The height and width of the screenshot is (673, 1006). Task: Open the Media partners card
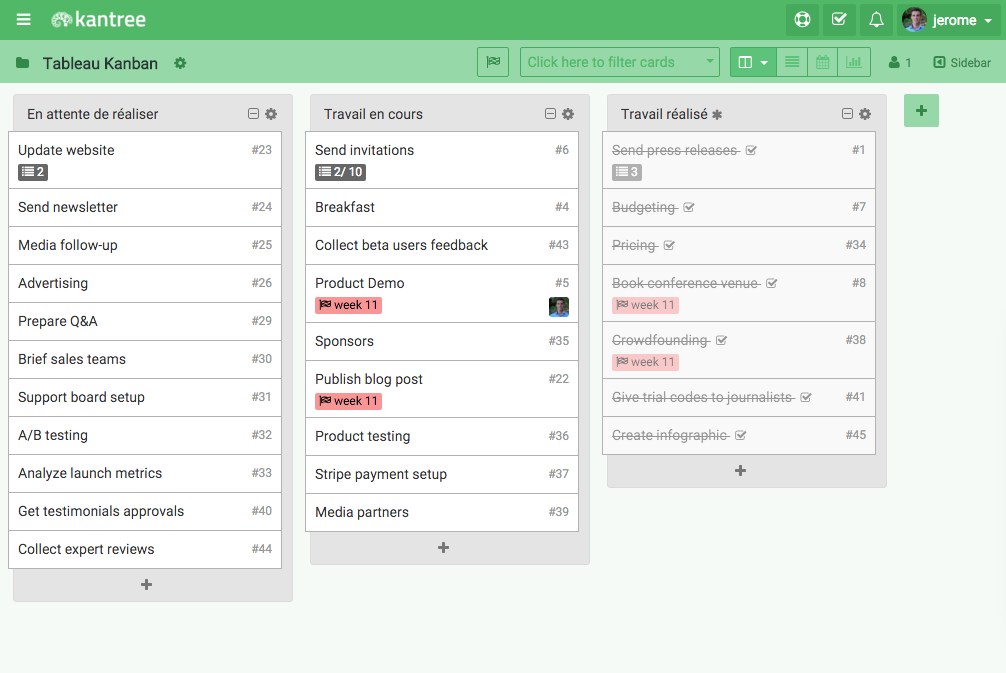(x=442, y=512)
